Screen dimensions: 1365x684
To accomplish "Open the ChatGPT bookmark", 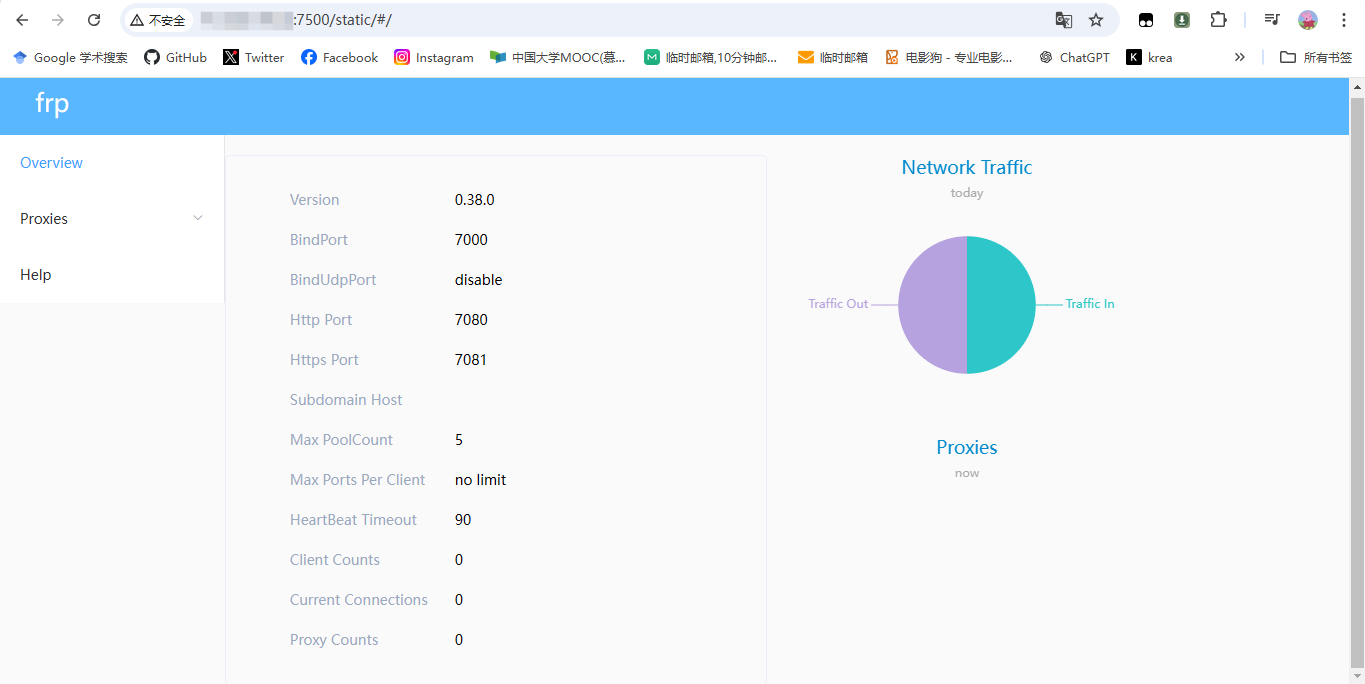I will click(1074, 57).
